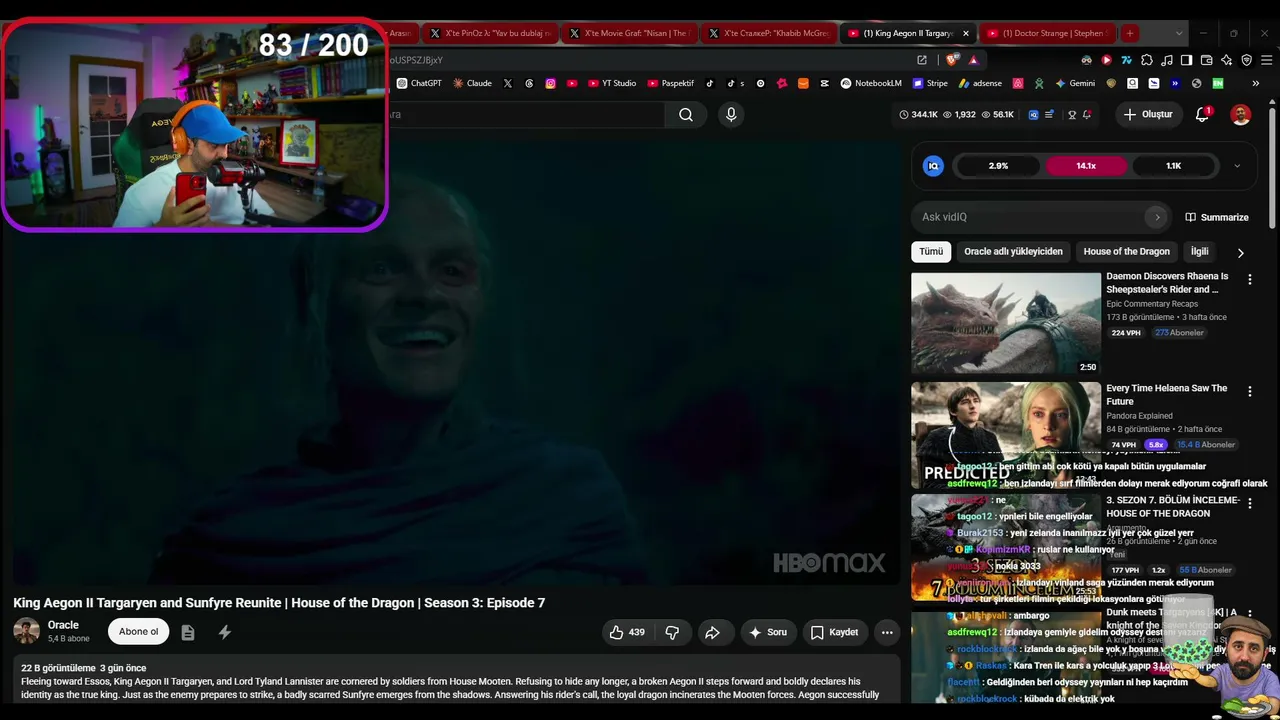Image resolution: width=1280 pixels, height=720 pixels.
Task: Open the Instagram bookmark icon
Action: [x=550, y=84]
